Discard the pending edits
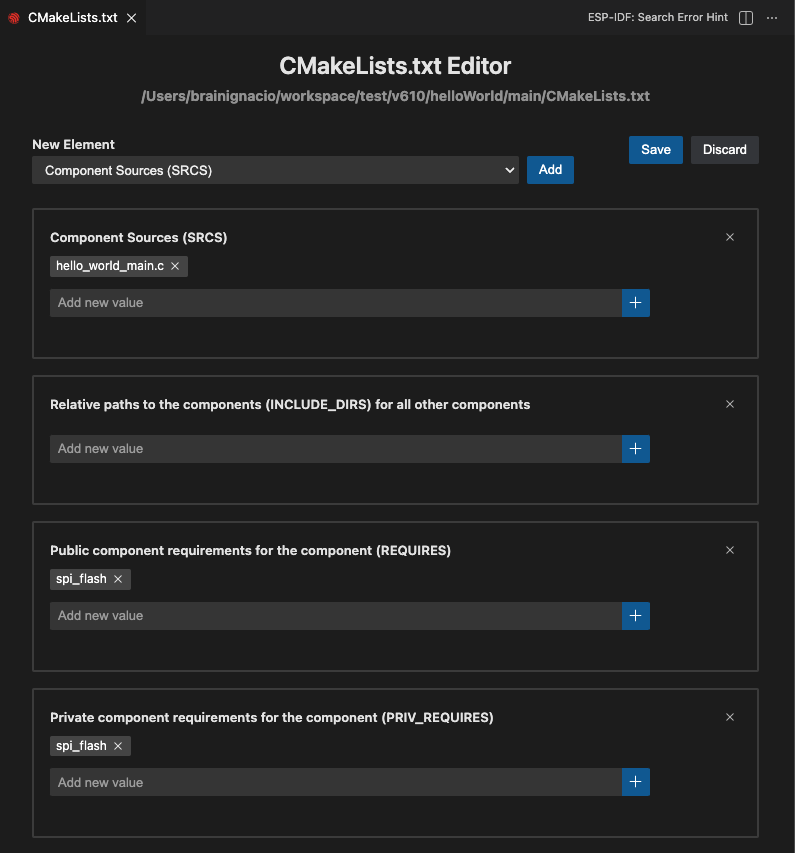 click(x=724, y=149)
